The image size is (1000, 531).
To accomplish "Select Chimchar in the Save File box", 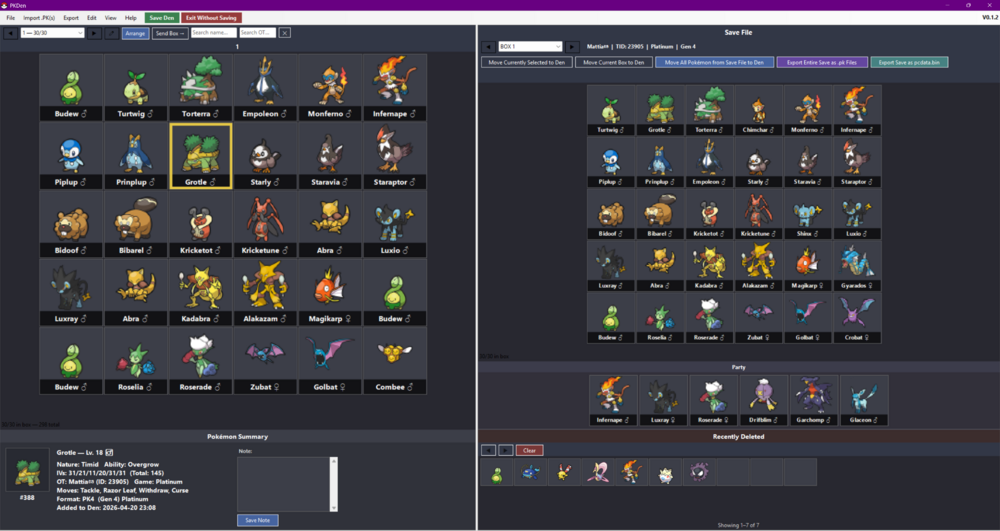I will [758, 110].
